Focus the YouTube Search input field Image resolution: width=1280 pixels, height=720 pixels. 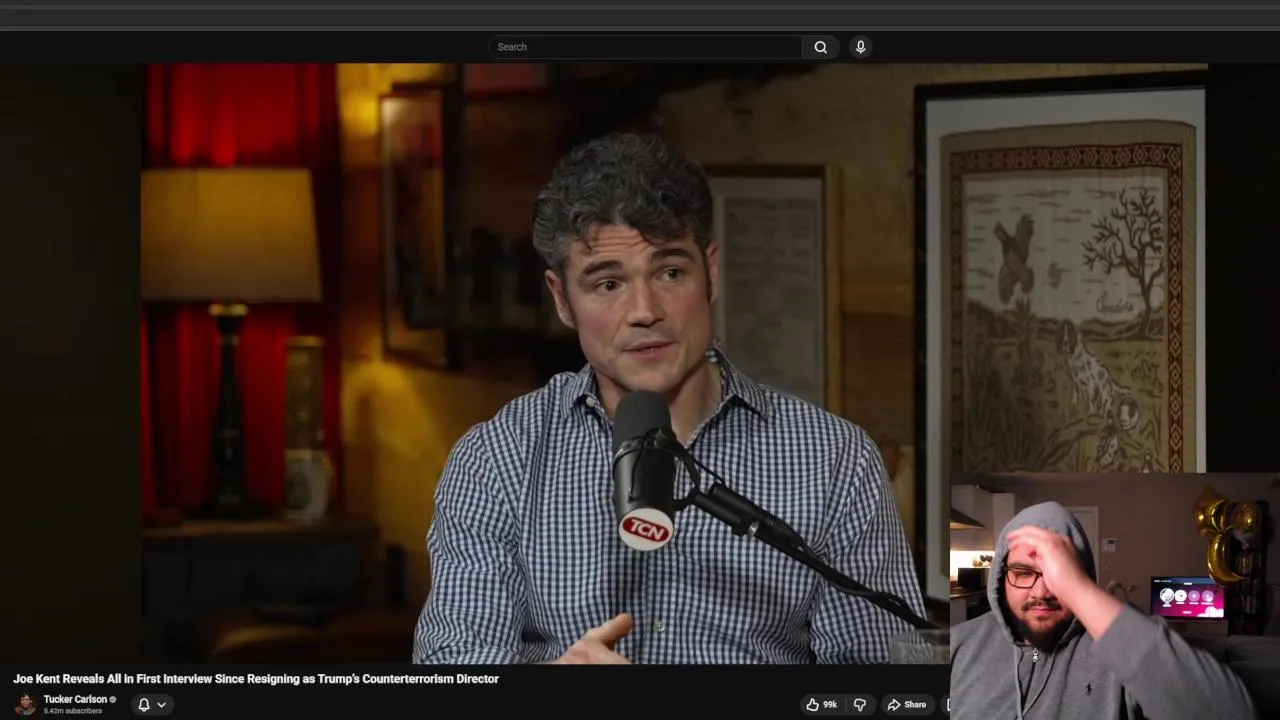click(645, 47)
